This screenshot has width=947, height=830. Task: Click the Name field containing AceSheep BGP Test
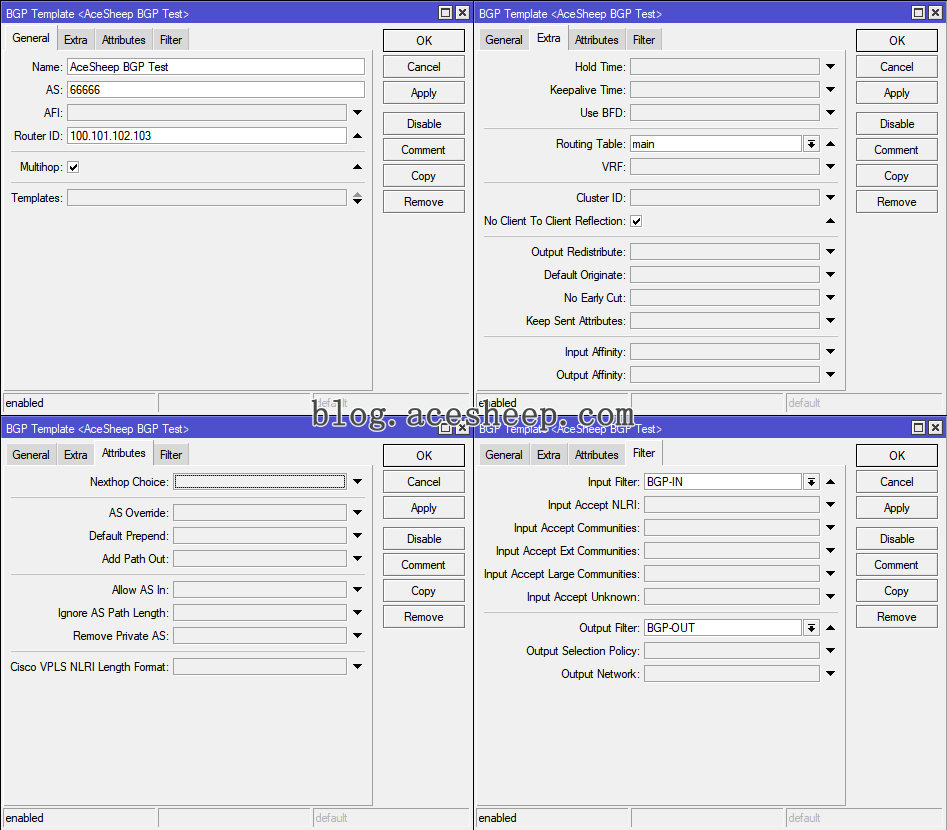click(x=215, y=67)
